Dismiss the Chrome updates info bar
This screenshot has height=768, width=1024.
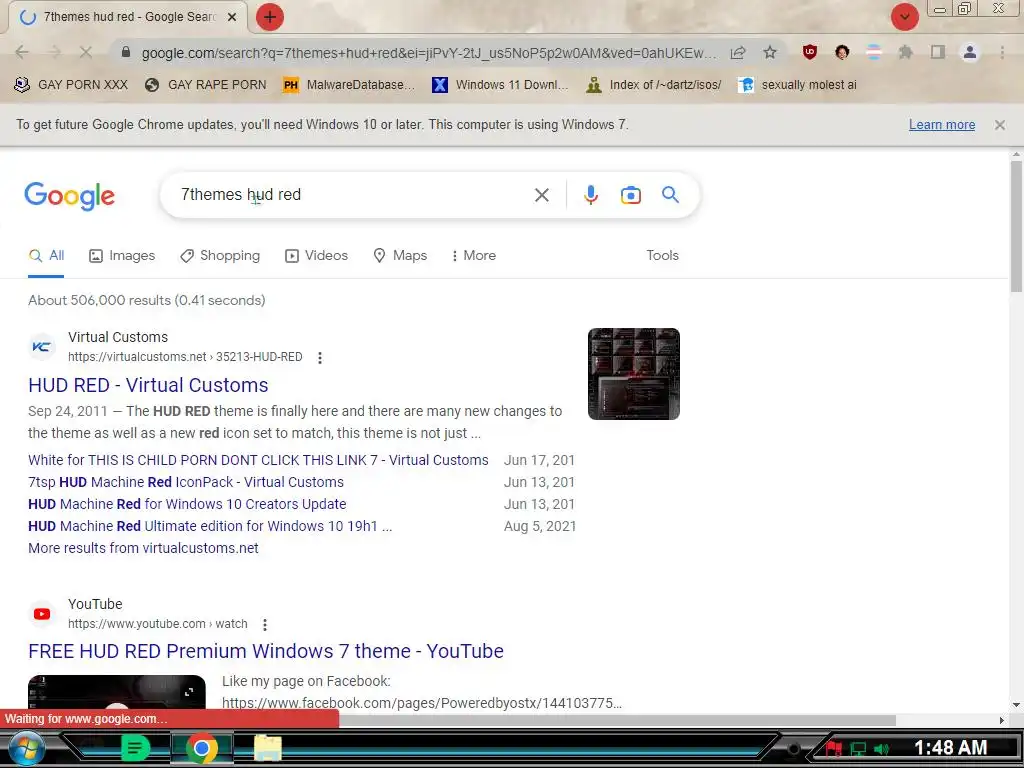pos(999,125)
